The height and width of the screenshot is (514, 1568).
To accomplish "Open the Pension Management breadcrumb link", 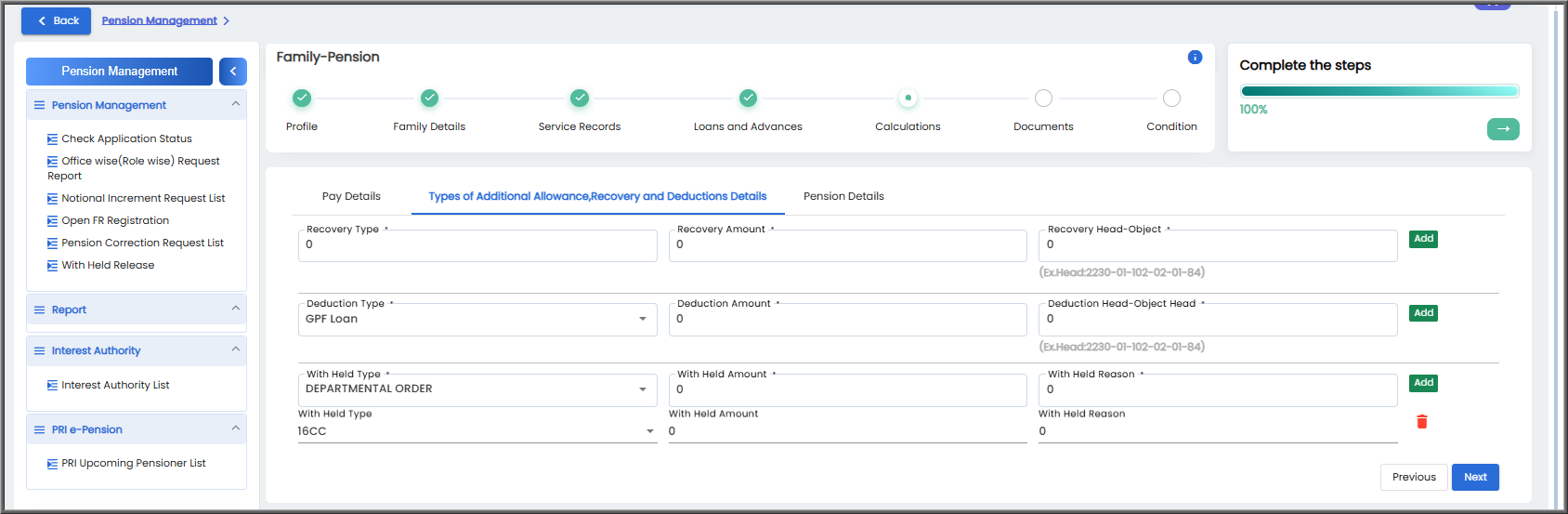I will pos(160,20).
